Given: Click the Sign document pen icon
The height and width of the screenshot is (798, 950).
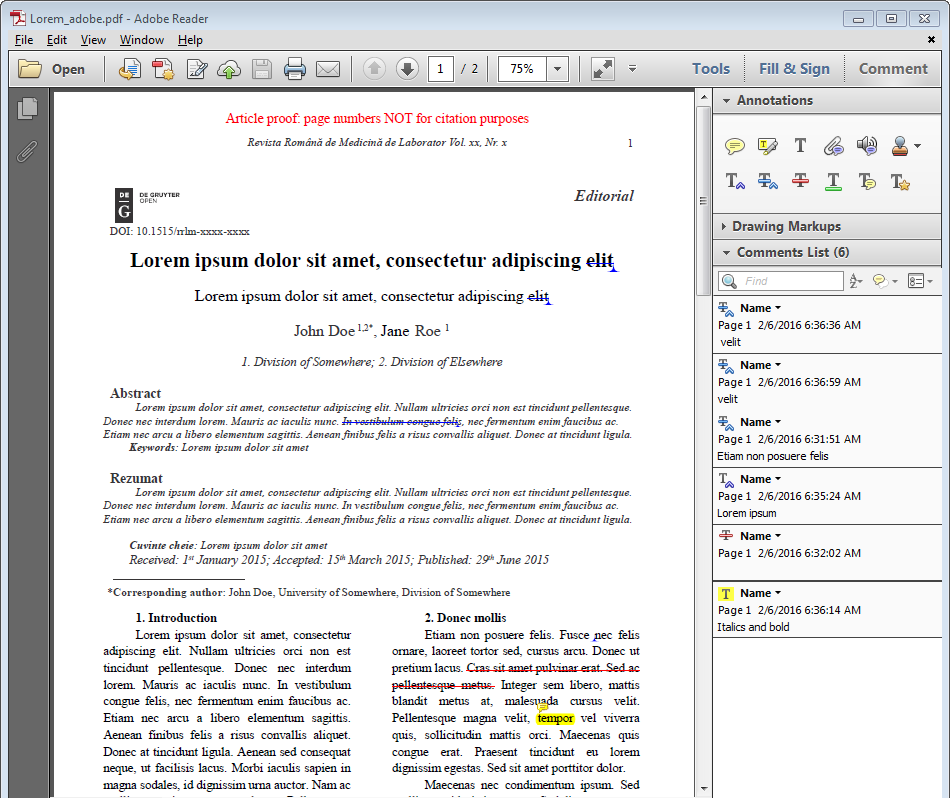Looking at the screenshot, I should point(196,69).
